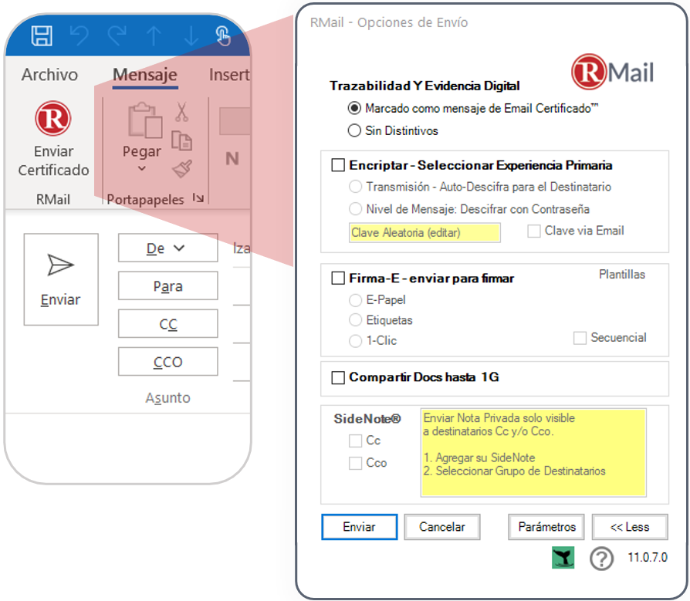Open the Archivo tab
This screenshot has width=690, height=601.
tap(49, 75)
